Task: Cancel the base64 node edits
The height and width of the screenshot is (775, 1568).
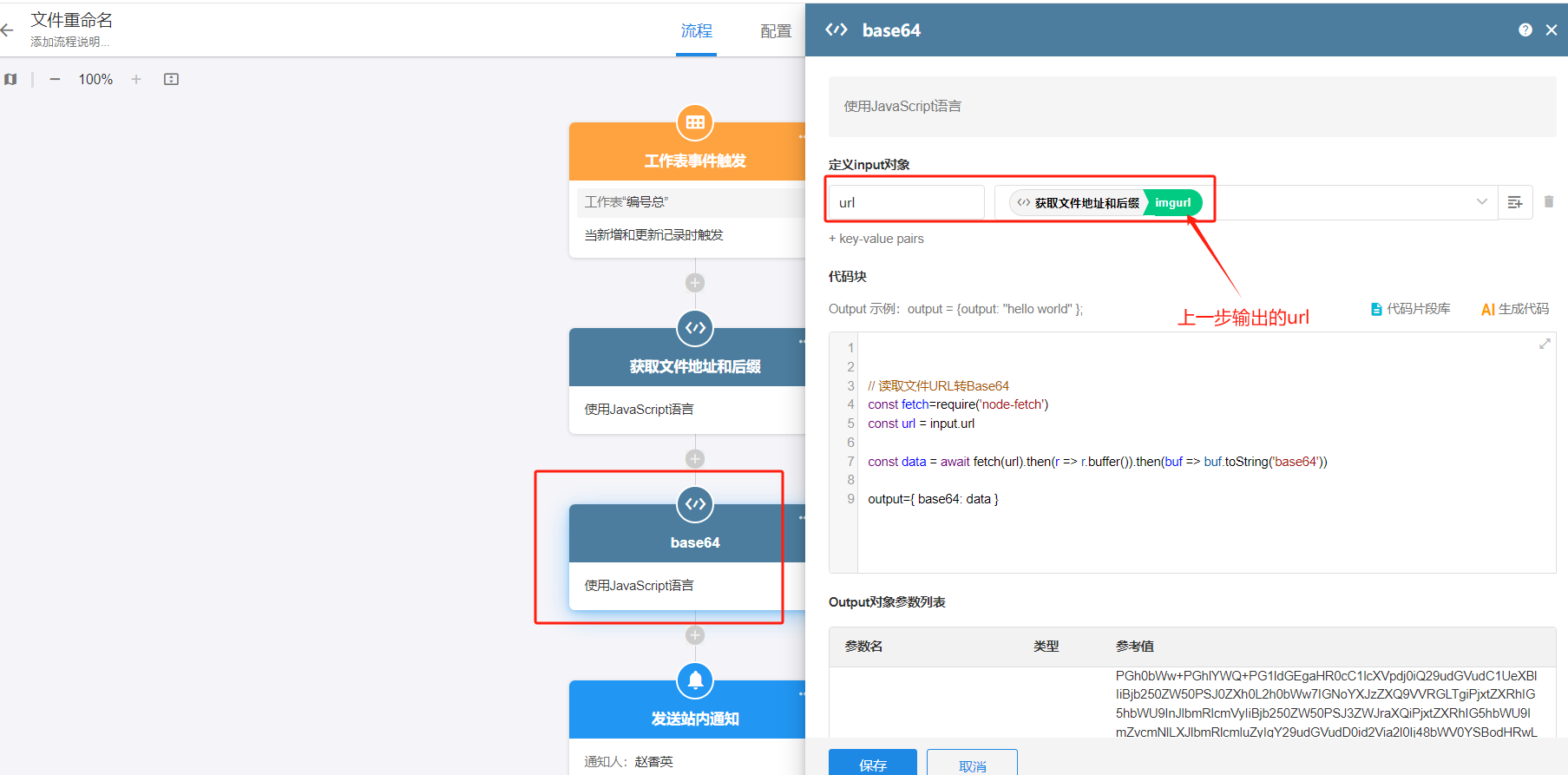Action: 972,765
